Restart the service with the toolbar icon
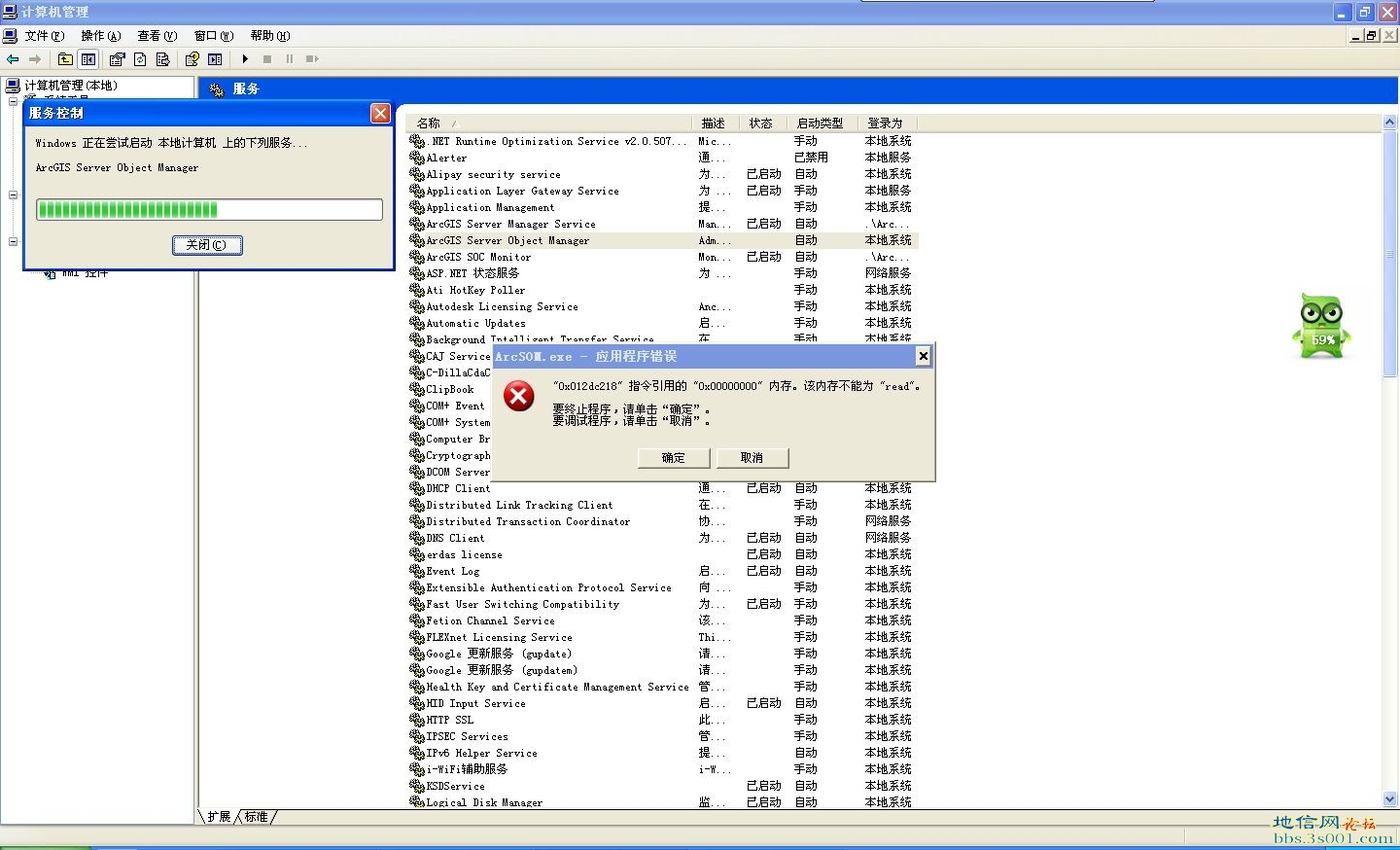 tap(312, 59)
